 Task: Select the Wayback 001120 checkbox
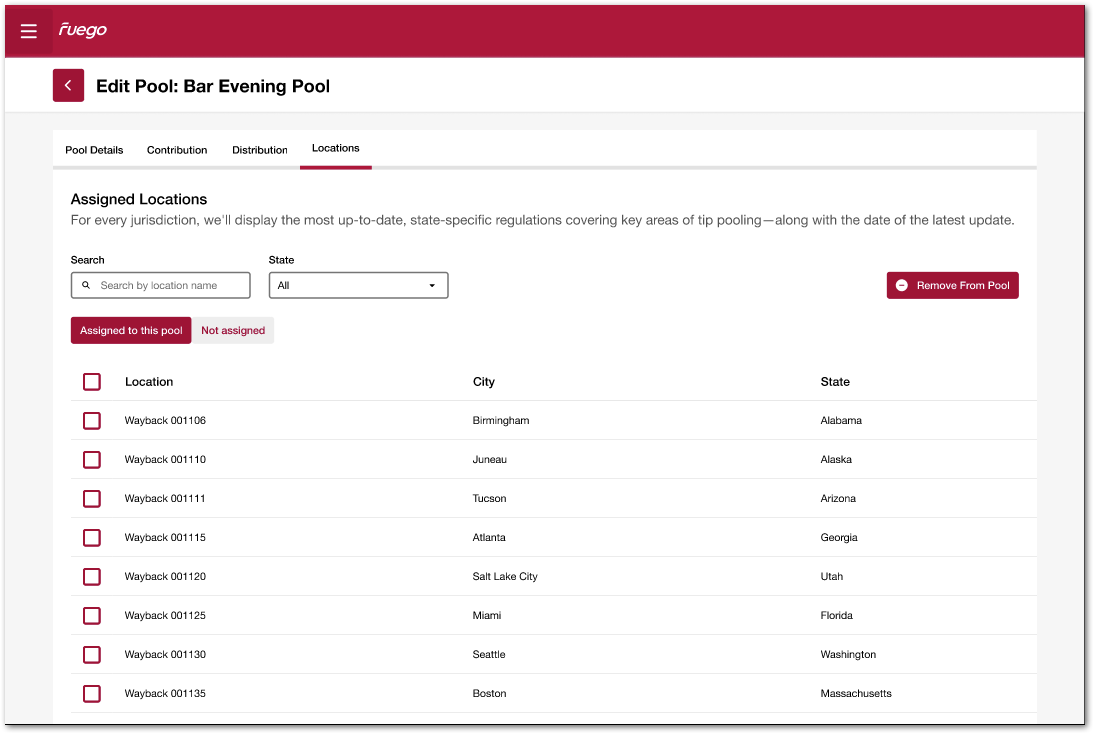pyautogui.click(x=92, y=577)
